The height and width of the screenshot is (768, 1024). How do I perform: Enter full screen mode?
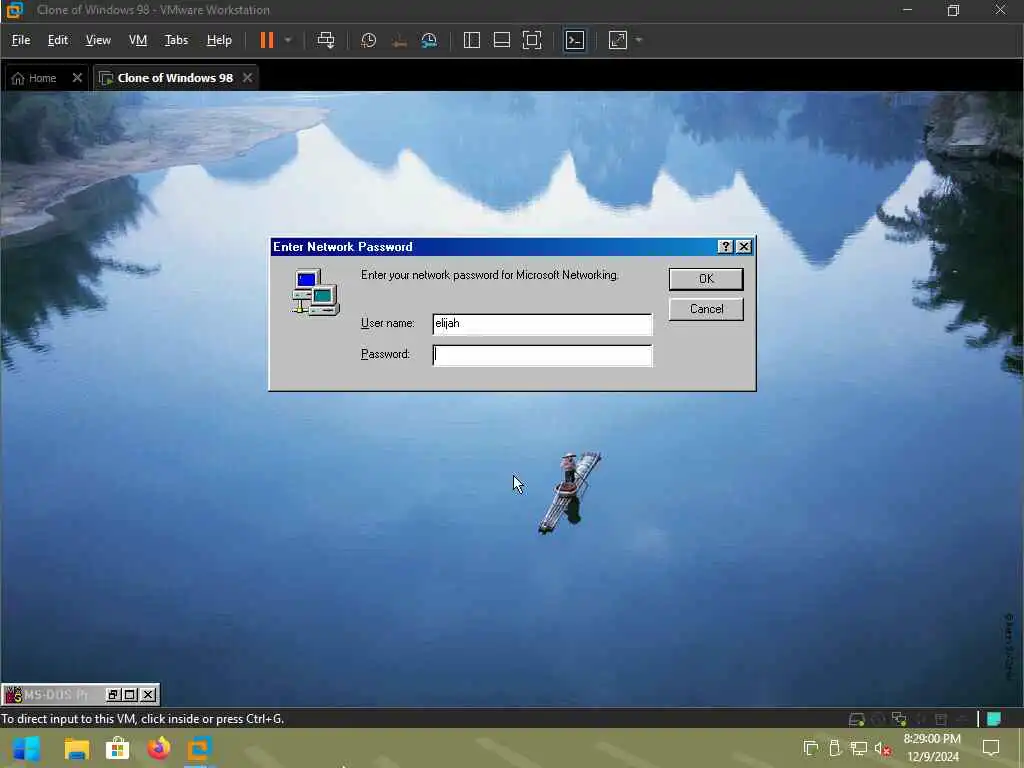click(x=532, y=40)
